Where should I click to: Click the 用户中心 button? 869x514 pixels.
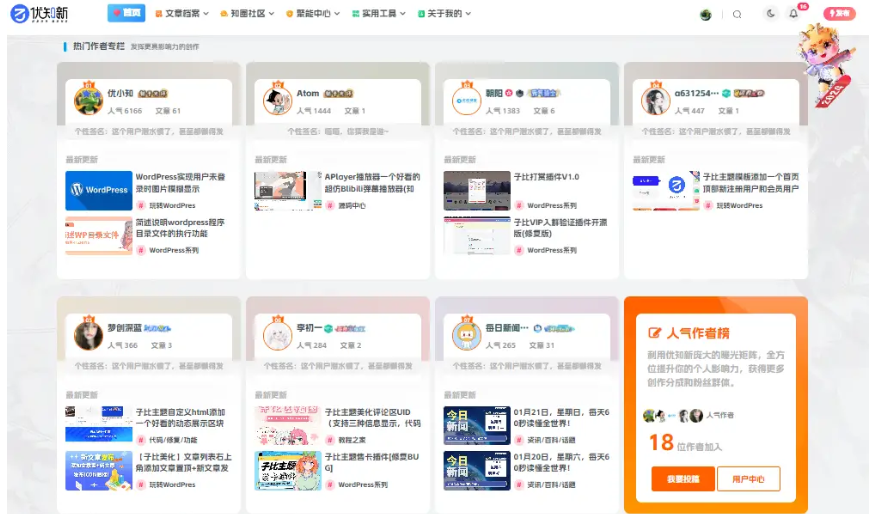pyautogui.click(x=748, y=479)
